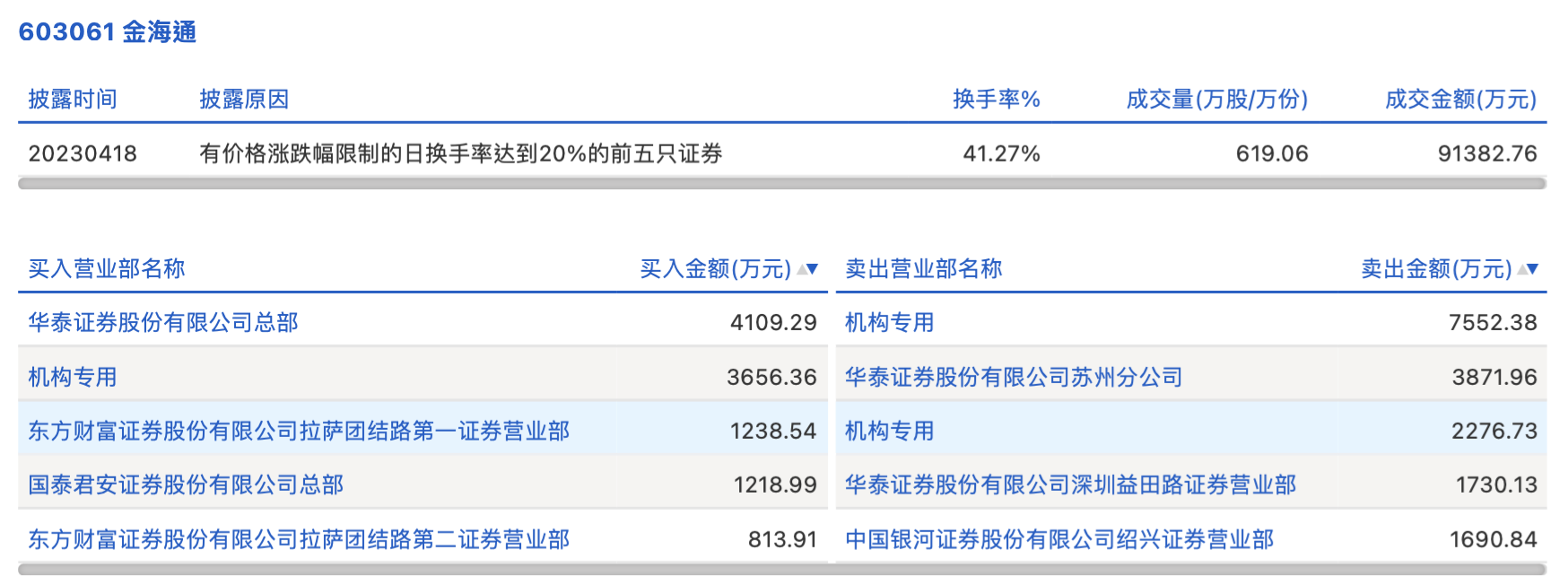Viewport: 1568px width, 585px height.
Task: Click the 卖出金额(万元) column header
Action: [1435, 268]
